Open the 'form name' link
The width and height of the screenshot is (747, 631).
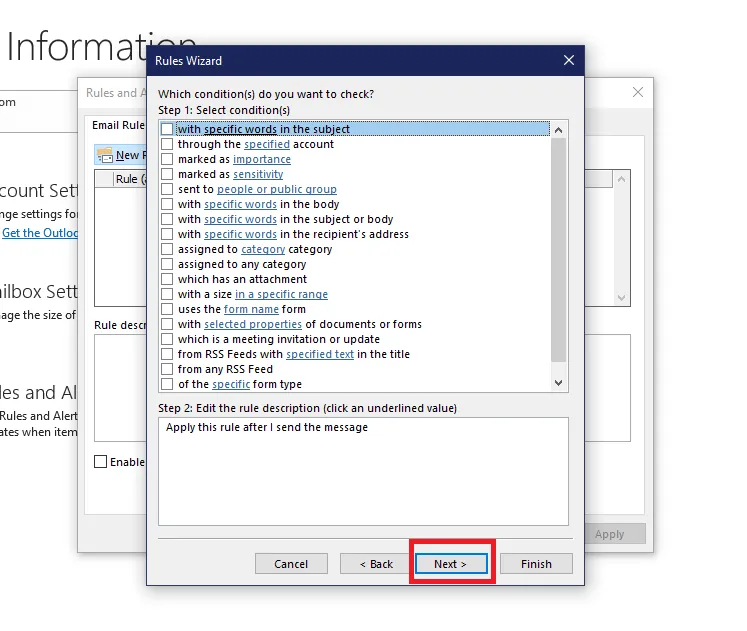[251, 309]
